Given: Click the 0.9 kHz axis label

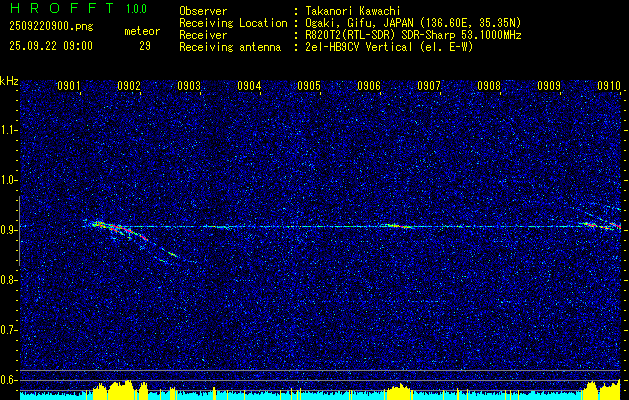Looking at the screenshot, I should click(x=8, y=230).
